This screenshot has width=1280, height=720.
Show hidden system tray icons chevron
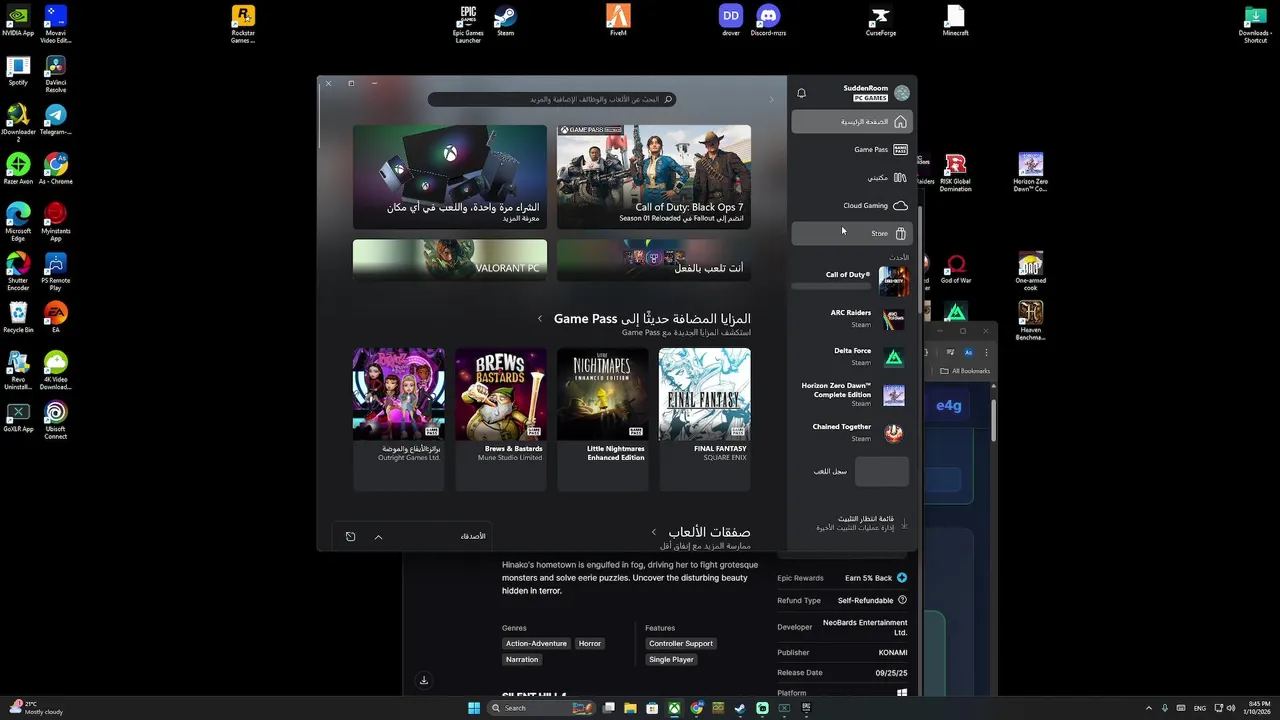coord(1148,708)
